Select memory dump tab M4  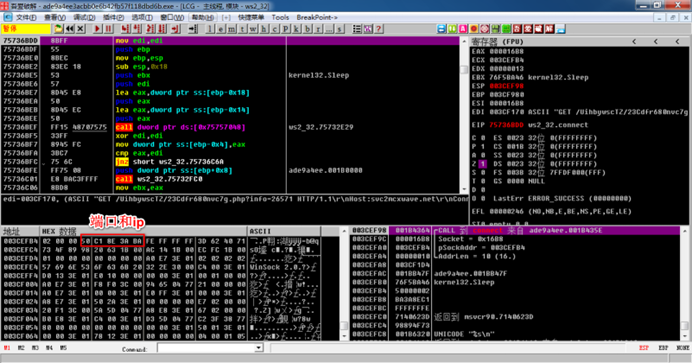coord(49,348)
